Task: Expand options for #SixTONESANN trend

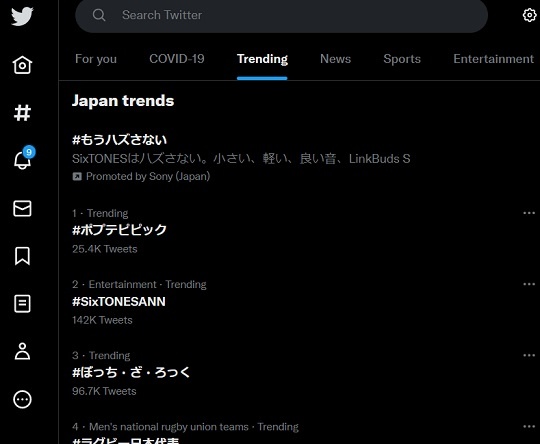Action: tap(529, 284)
